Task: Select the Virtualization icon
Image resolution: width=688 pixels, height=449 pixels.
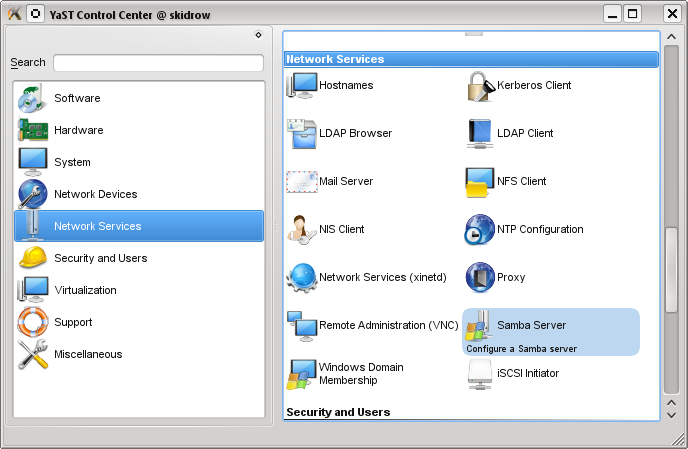Action: click(33, 290)
